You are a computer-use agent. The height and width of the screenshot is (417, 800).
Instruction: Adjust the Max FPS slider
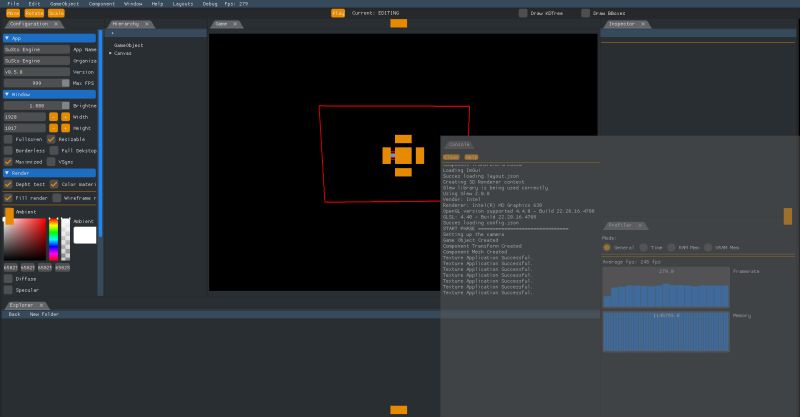click(37, 83)
